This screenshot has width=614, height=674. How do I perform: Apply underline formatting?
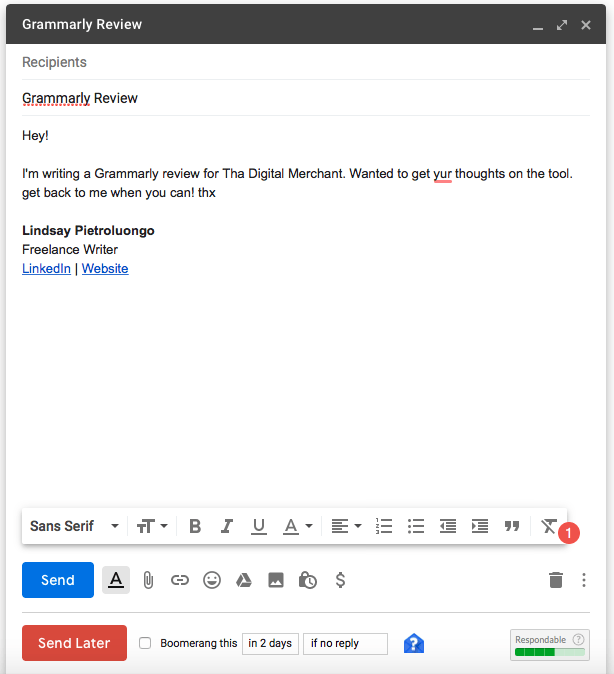coord(258,526)
